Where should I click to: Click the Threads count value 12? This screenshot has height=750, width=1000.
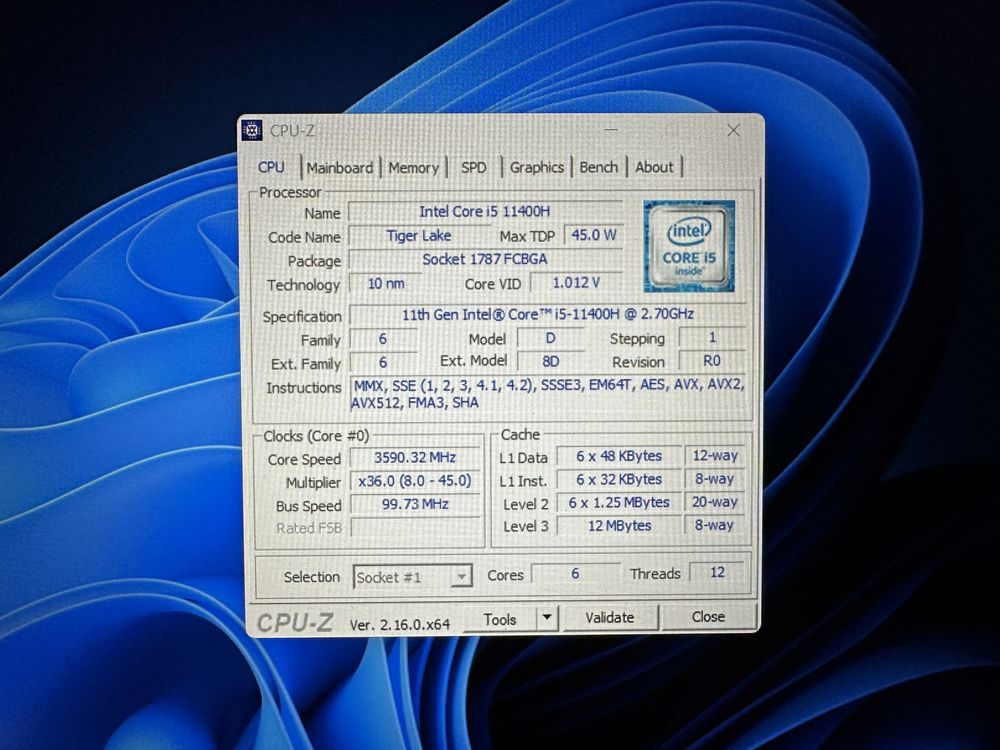(717, 572)
